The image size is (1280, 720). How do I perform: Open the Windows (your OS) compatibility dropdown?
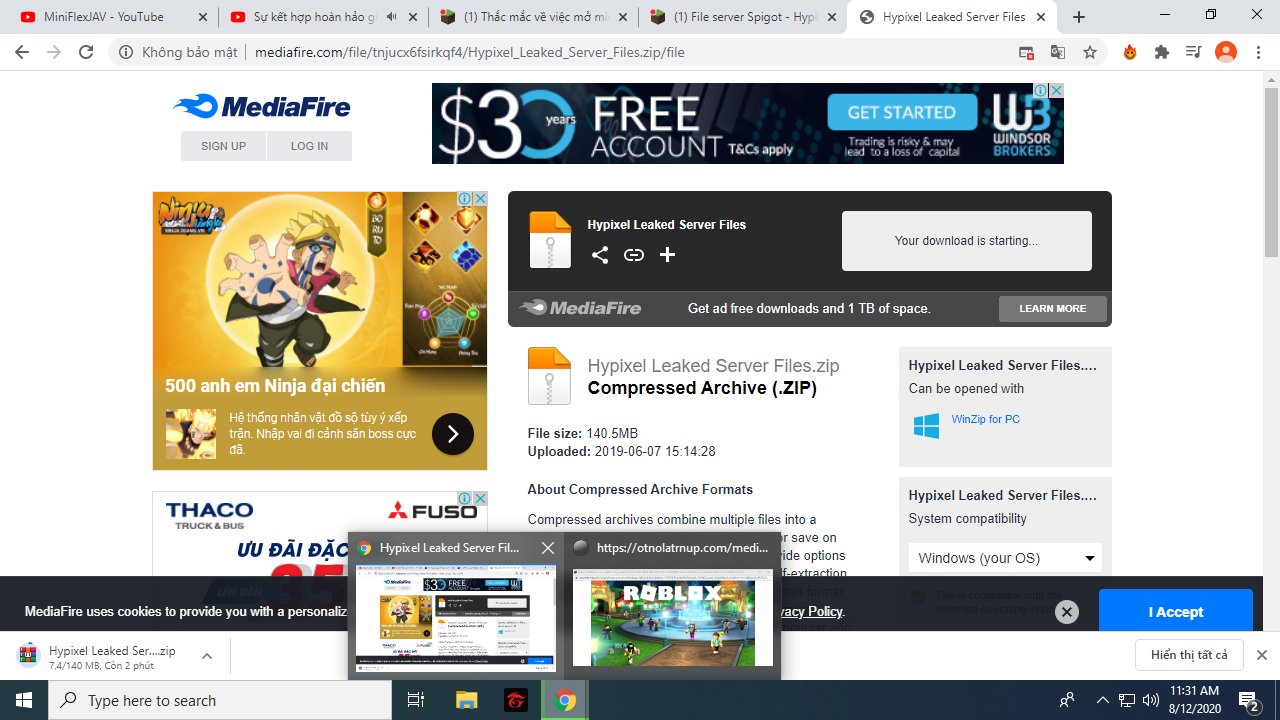(x=1005, y=558)
